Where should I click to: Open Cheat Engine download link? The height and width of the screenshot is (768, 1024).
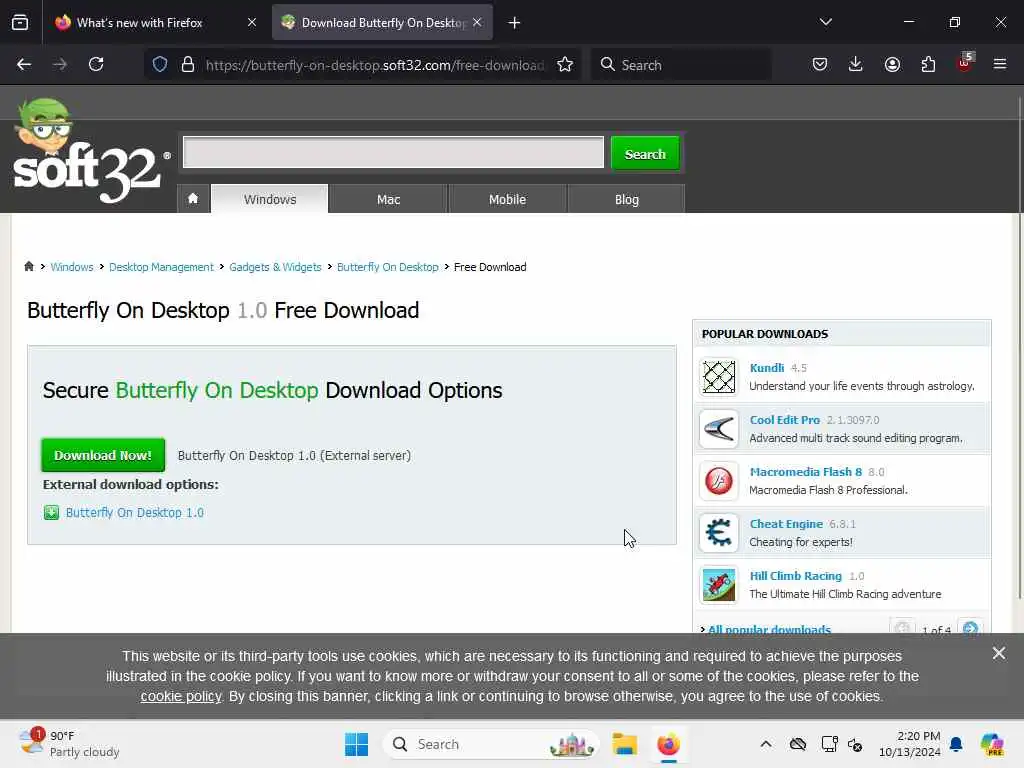(786, 524)
